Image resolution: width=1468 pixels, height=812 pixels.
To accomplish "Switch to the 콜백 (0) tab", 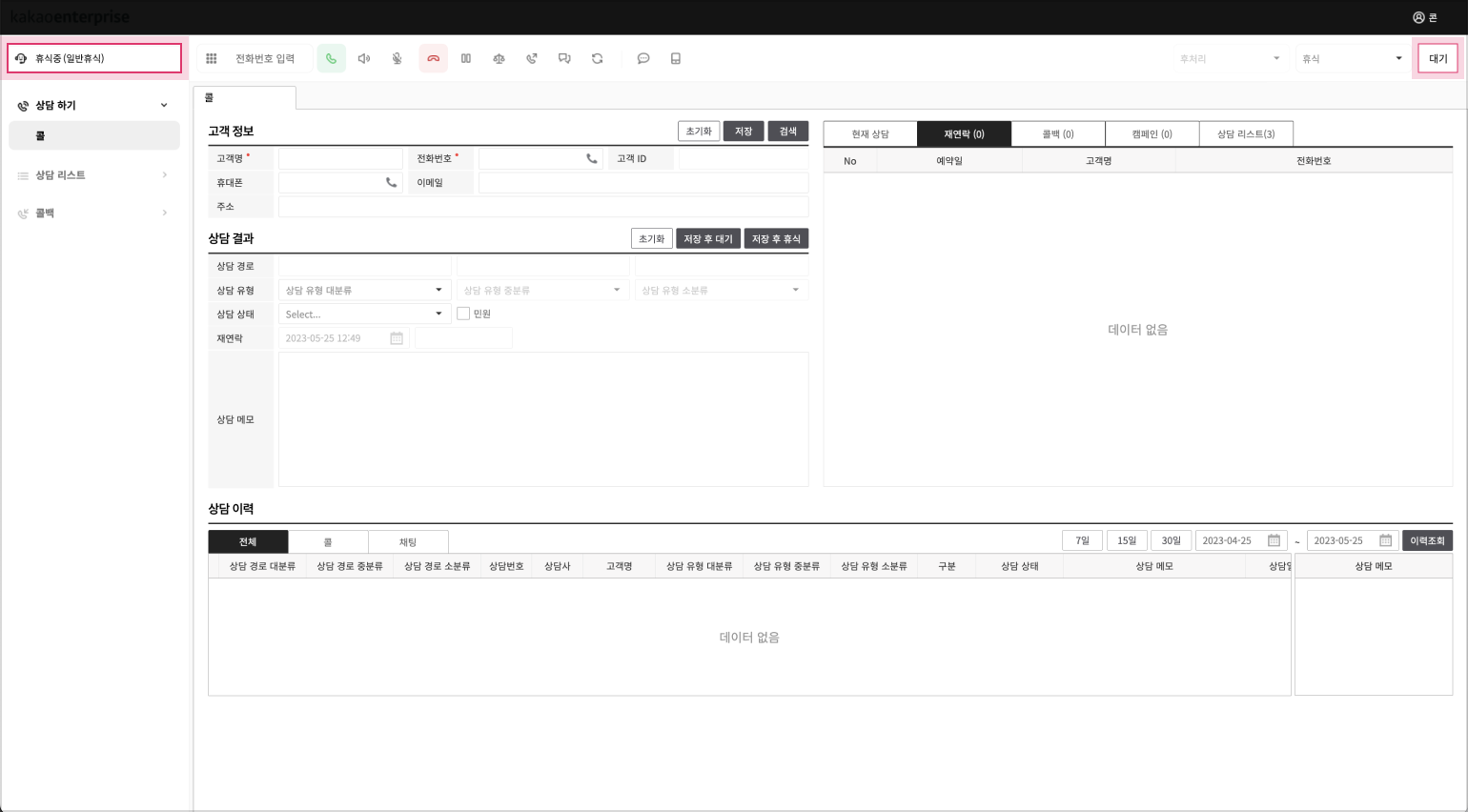I will [1057, 134].
